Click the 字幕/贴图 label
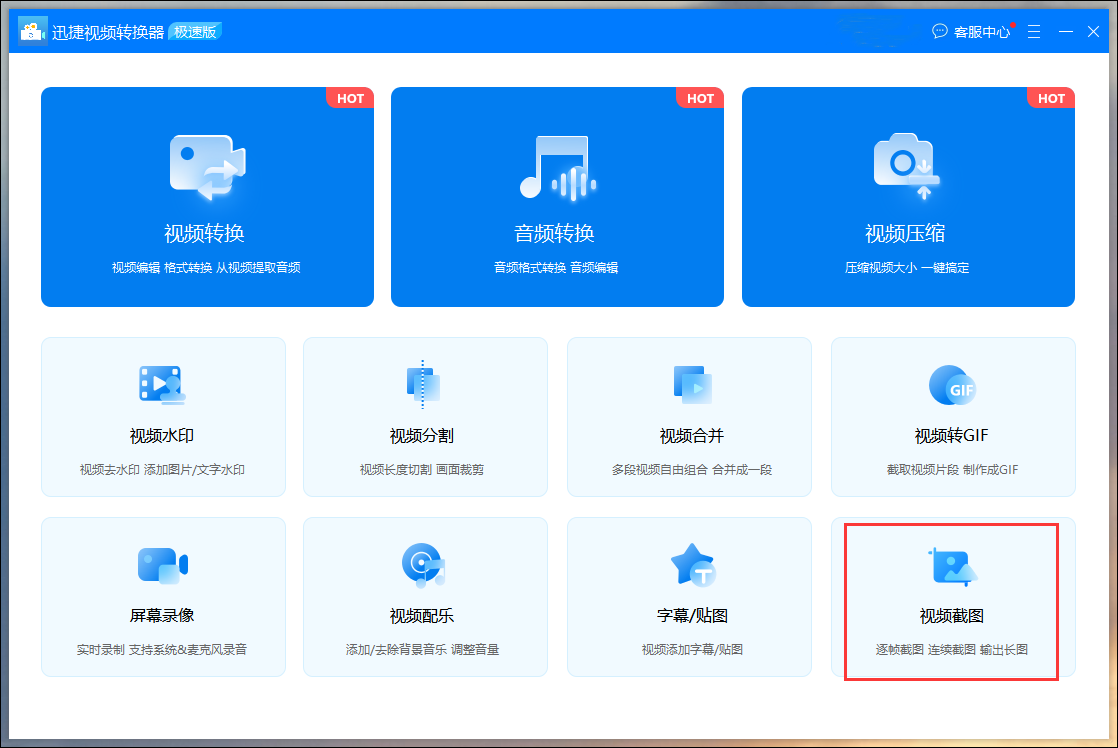Viewport: 1118px width, 748px height. coord(692,615)
